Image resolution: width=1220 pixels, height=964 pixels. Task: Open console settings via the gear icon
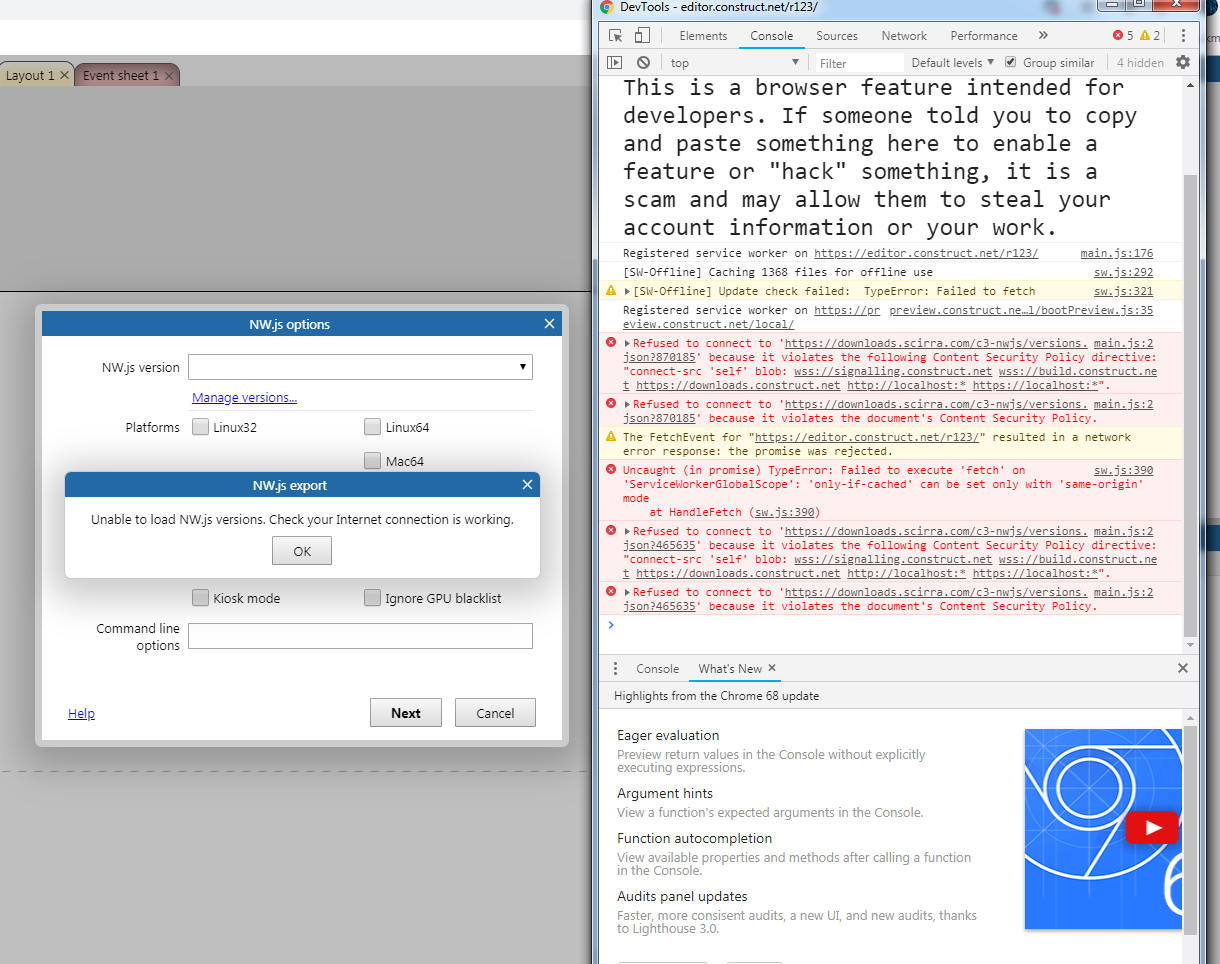tap(1183, 62)
